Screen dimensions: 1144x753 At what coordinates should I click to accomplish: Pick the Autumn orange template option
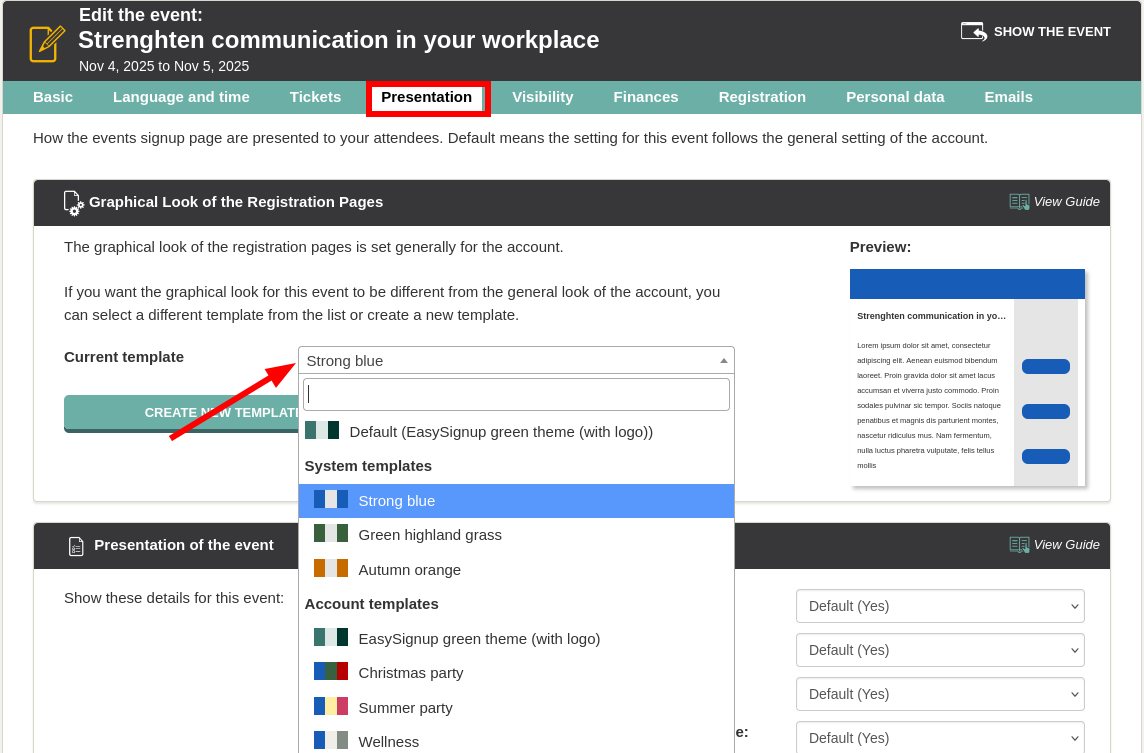coord(409,570)
